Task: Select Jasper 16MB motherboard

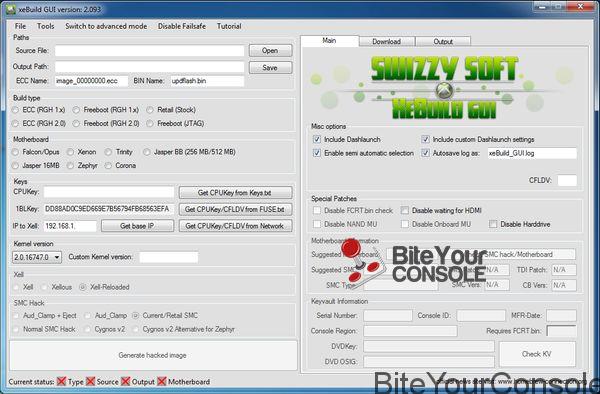Action: 36,165
